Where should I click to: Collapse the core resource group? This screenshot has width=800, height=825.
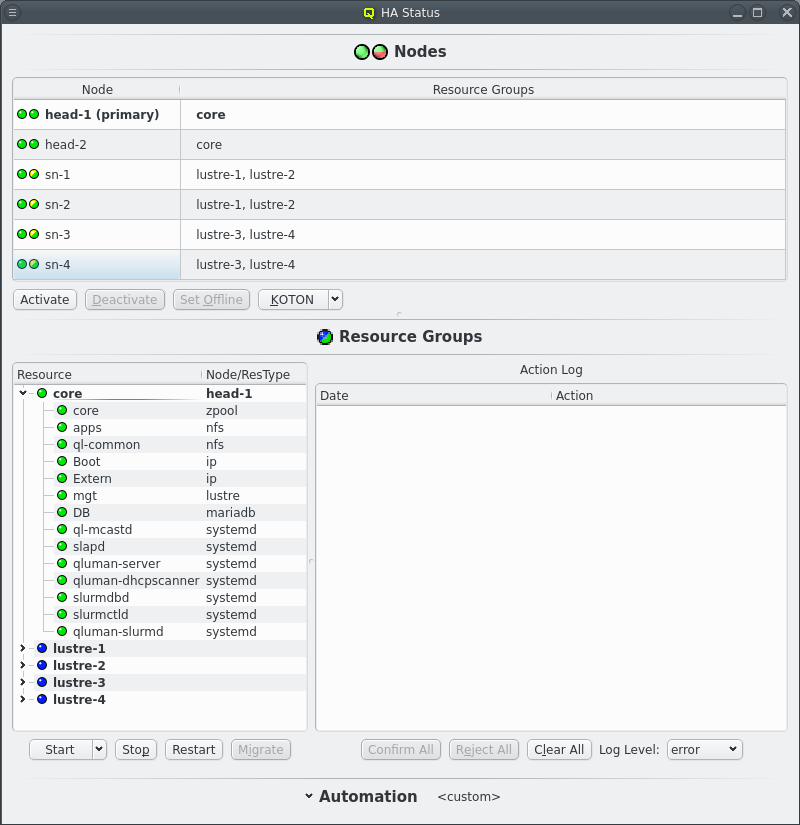point(23,393)
